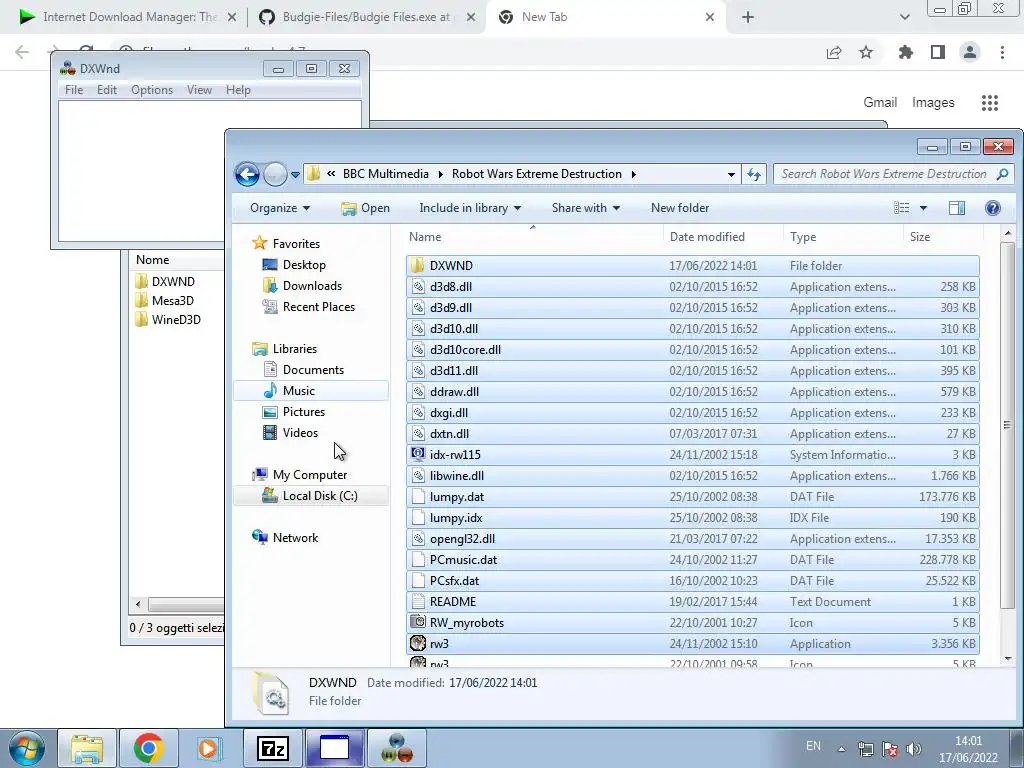Open Local Disk (C:) in navigation pane

(320, 496)
